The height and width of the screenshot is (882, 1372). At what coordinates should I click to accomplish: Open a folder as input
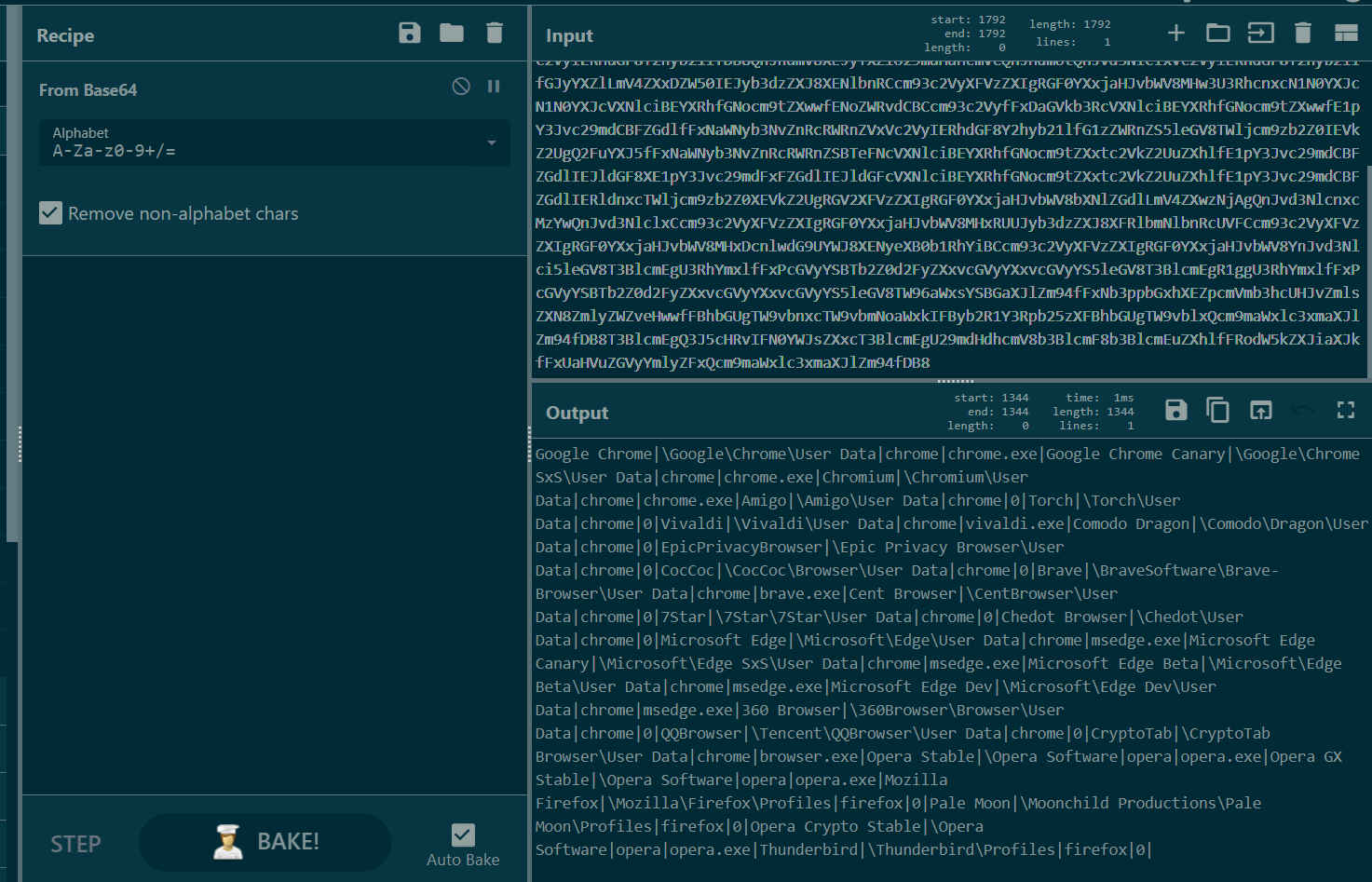(1217, 32)
